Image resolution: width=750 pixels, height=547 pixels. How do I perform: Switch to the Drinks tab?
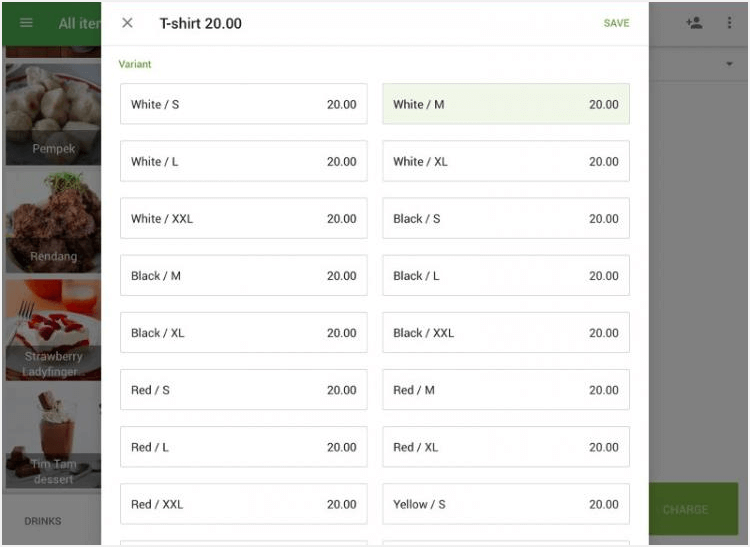(43, 521)
